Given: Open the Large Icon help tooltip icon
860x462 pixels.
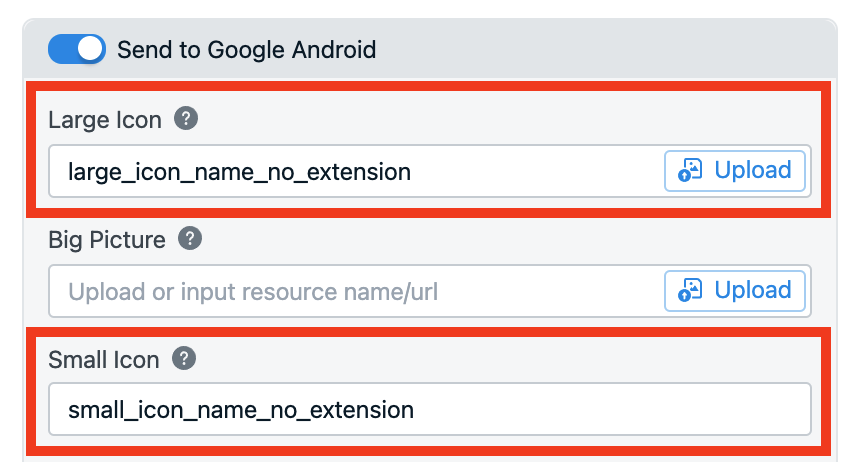Looking at the screenshot, I should coord(186,119).
